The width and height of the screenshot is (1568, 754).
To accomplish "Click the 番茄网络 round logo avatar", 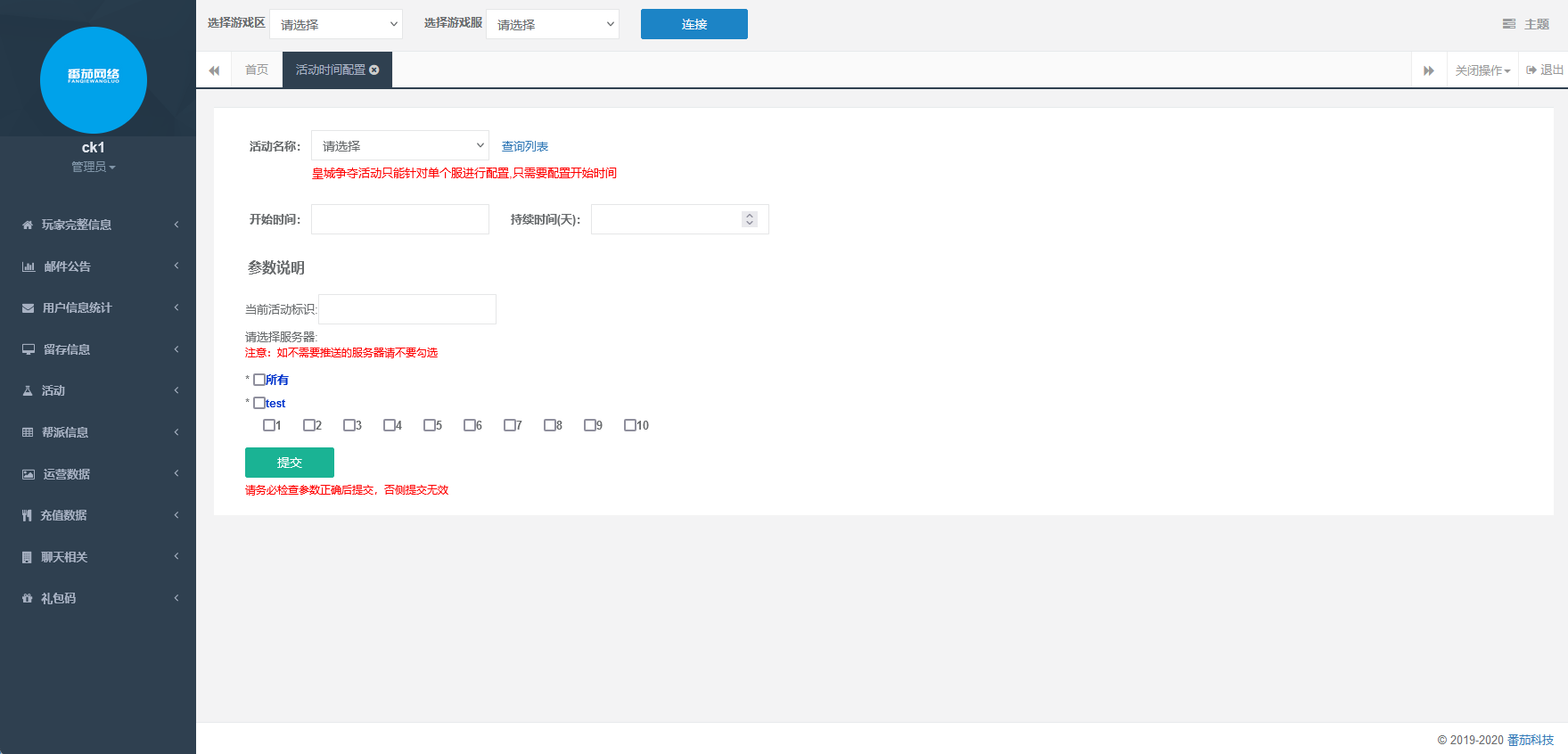I will 94,80.
